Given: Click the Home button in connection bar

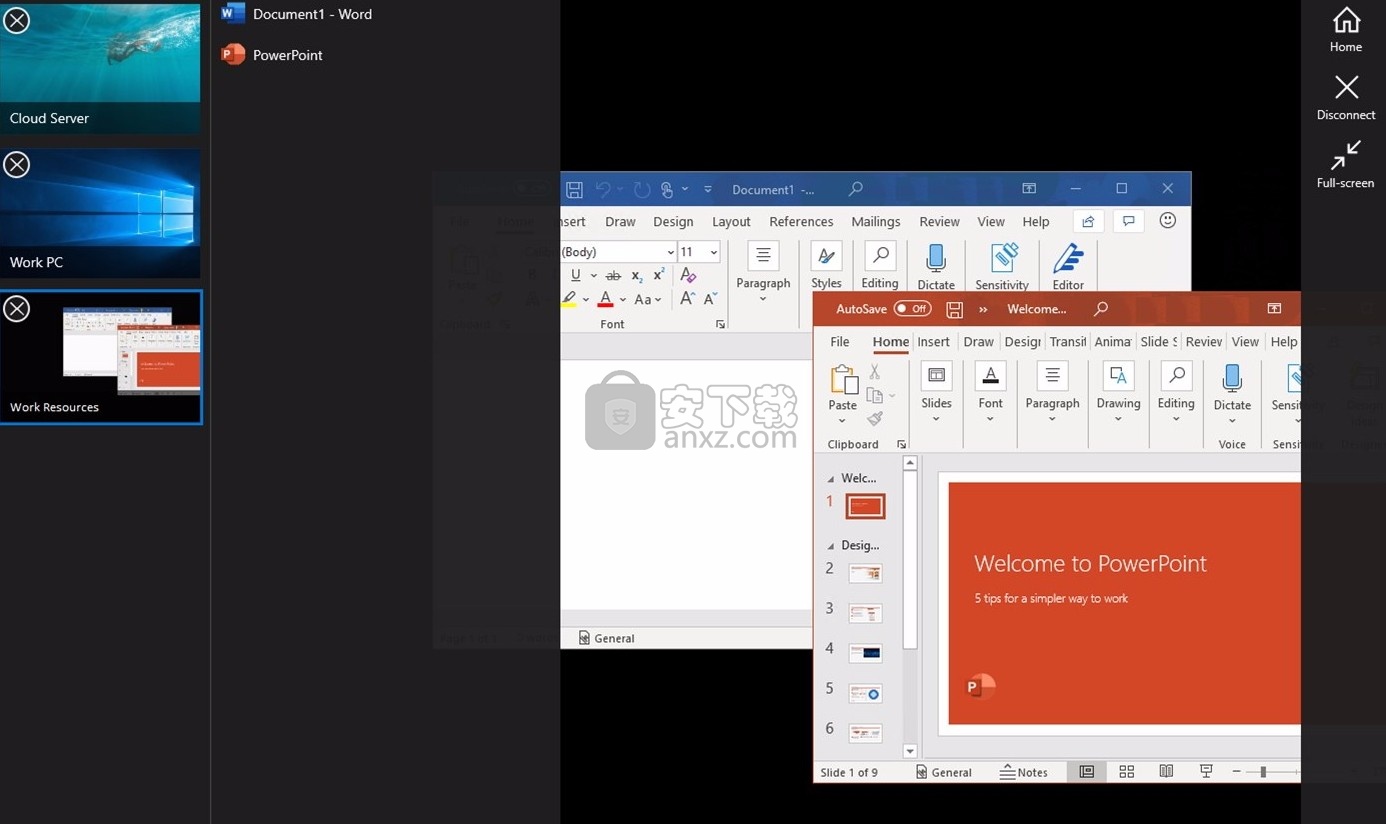Looking at the screenshot, I should point(1346,30).
